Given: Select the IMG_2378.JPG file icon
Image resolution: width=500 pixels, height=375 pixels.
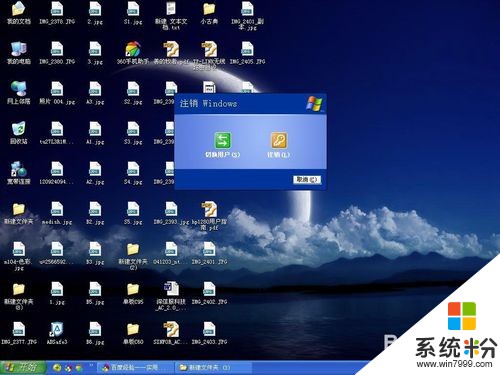Looking at the screenshot, I should coord(57,9).
